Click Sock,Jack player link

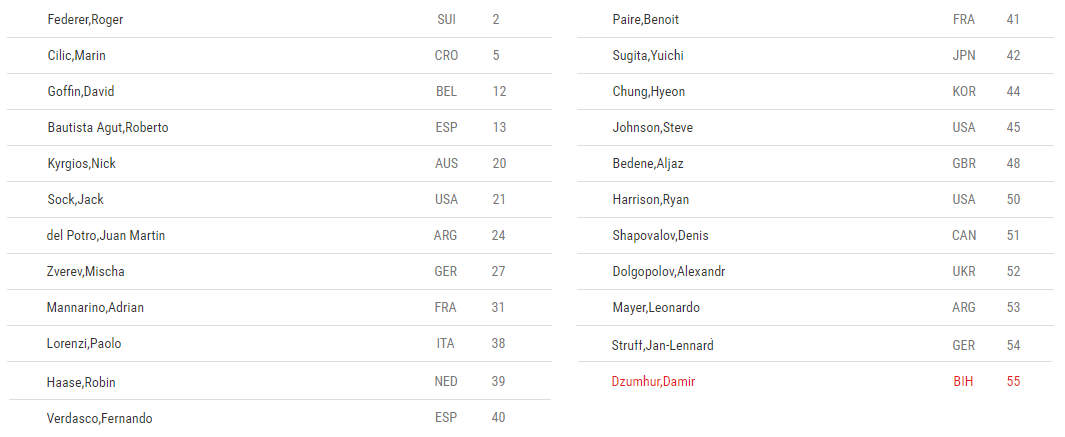(x=76, y=200)
